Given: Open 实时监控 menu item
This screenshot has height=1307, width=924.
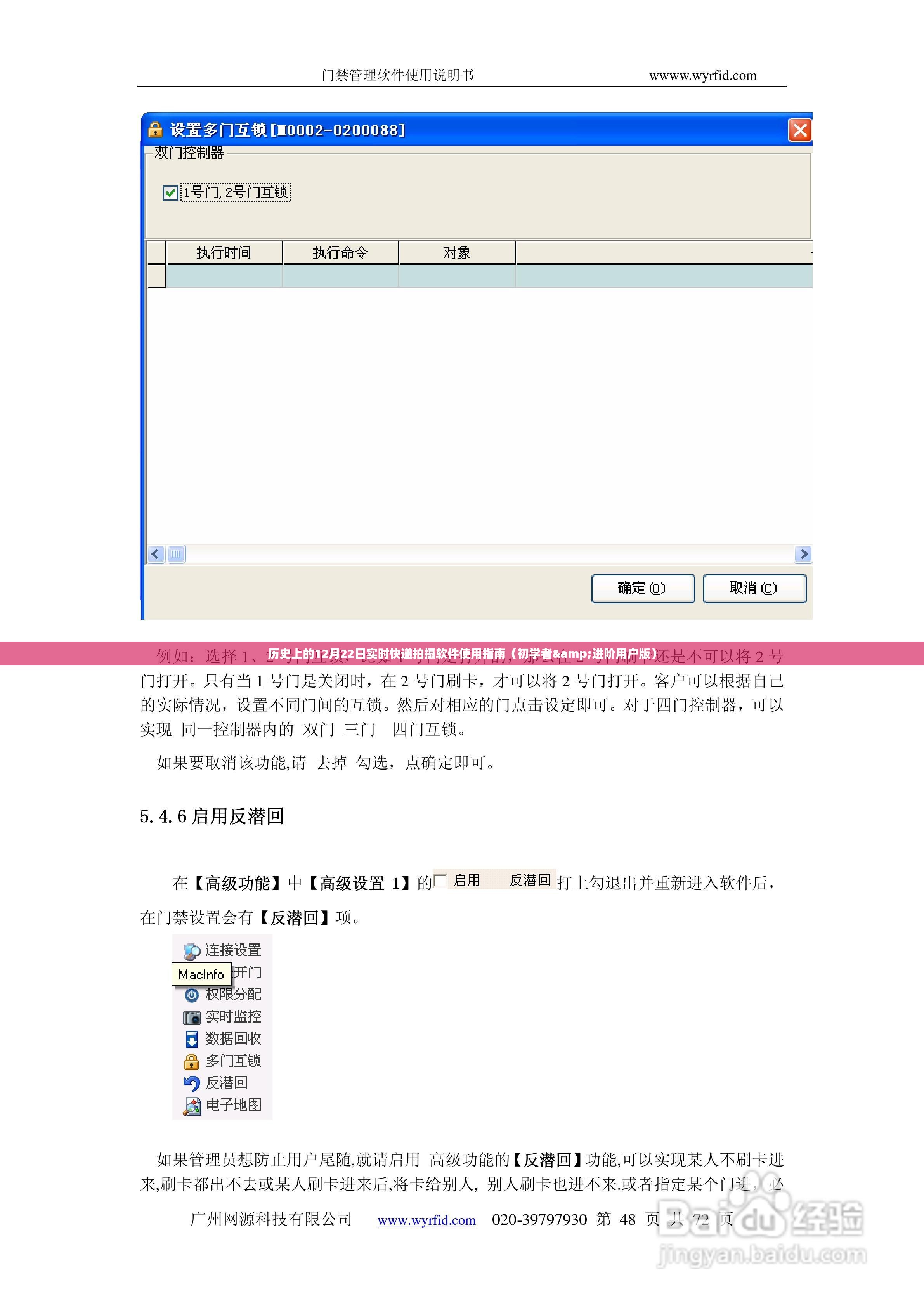Looking at the screenshot, I should (233, 1016).
